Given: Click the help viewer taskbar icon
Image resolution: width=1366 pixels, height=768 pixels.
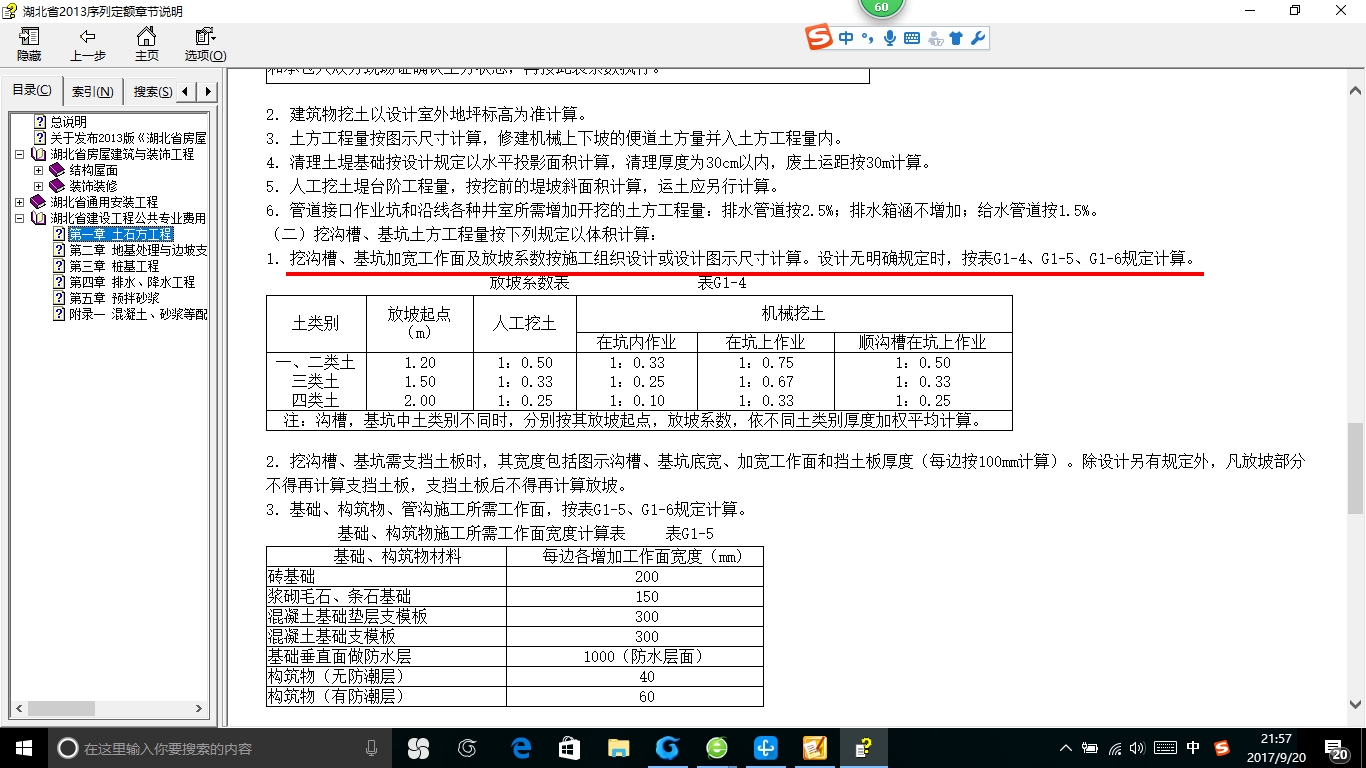Looking at the screenshot, I should tap(864, 748).
